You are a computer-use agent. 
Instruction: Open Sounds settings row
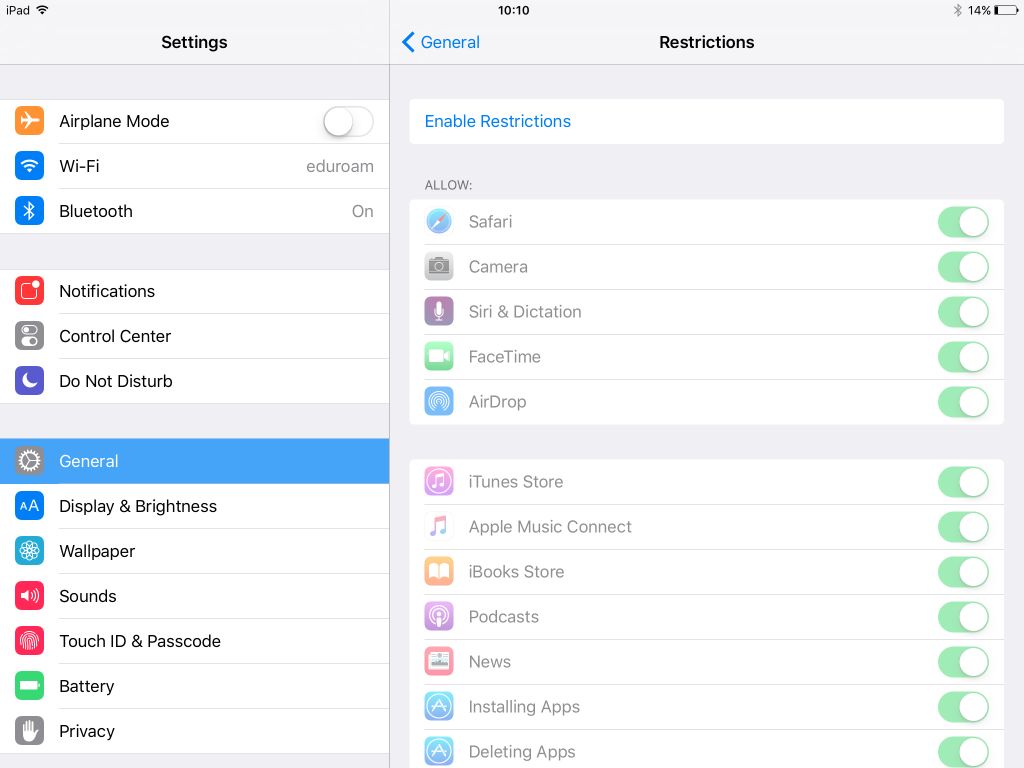(195, 596)
